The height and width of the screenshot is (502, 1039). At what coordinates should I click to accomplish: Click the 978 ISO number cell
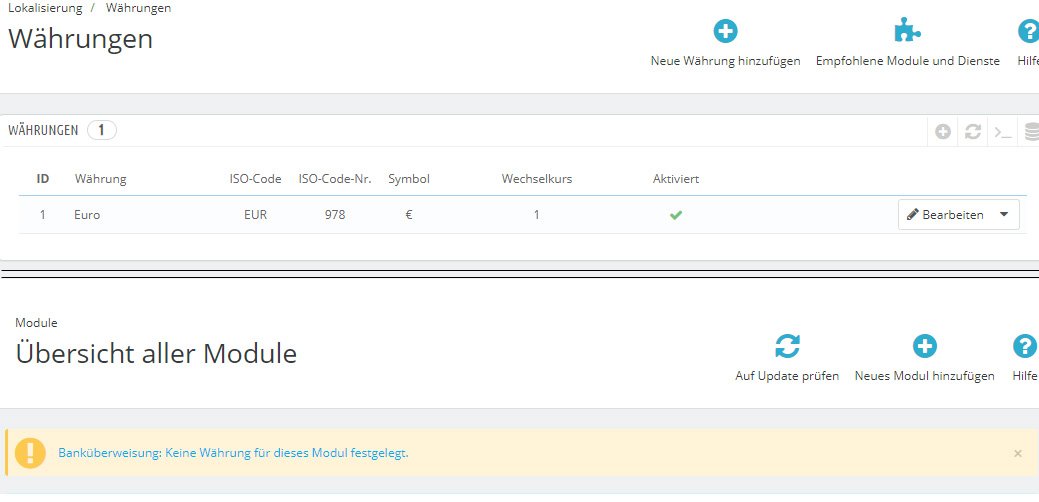(335, 215)
